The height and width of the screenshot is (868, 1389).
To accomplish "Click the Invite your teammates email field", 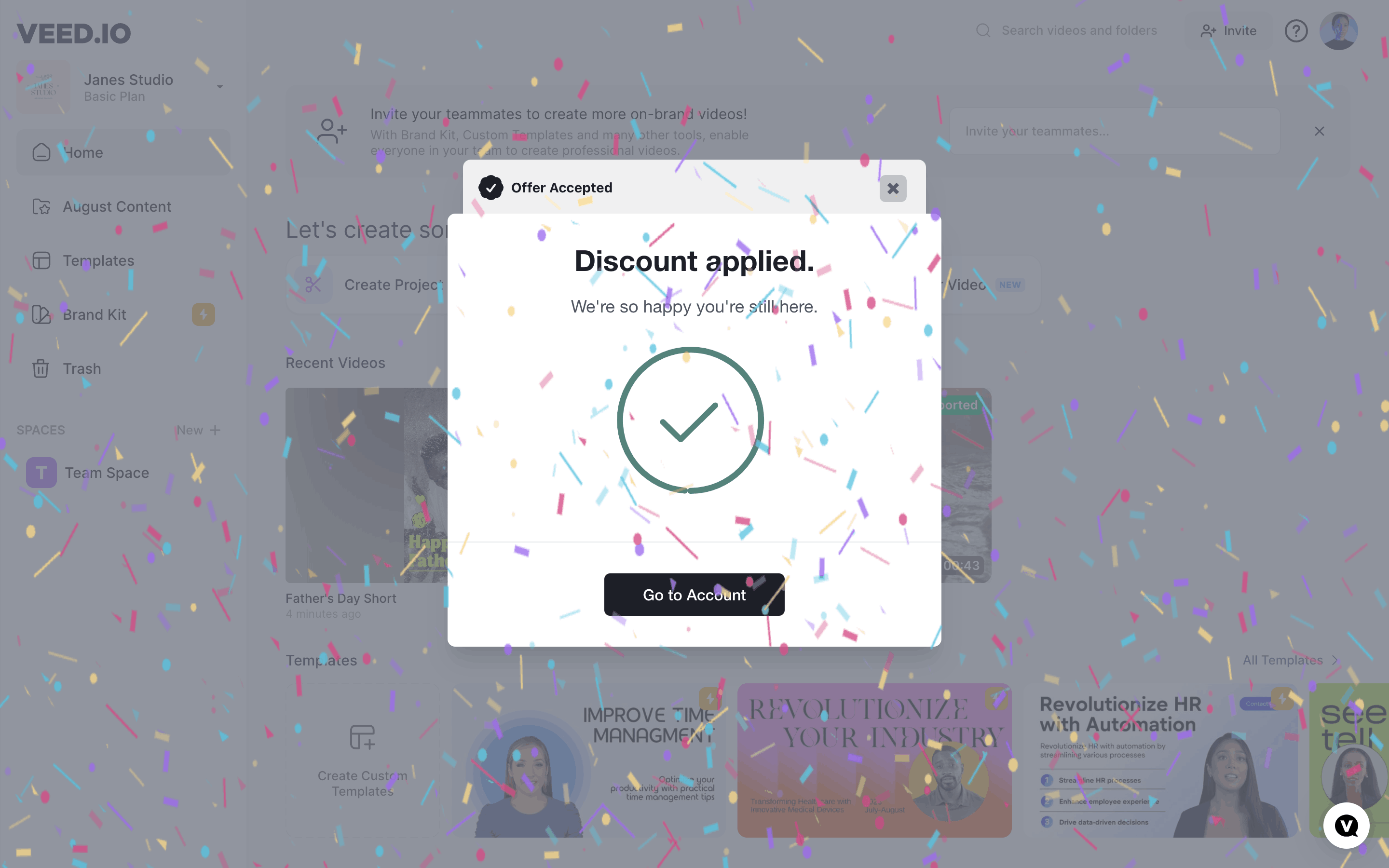I will (1115, 132).
